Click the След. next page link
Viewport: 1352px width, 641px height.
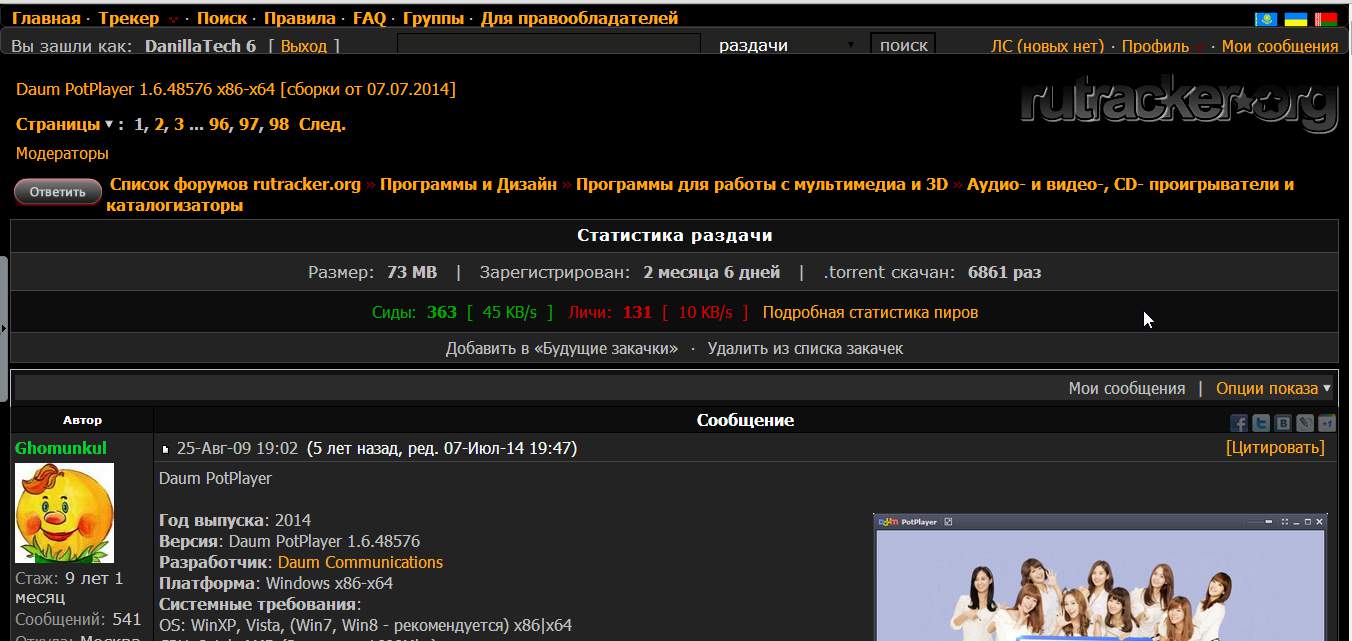(322, 124)
